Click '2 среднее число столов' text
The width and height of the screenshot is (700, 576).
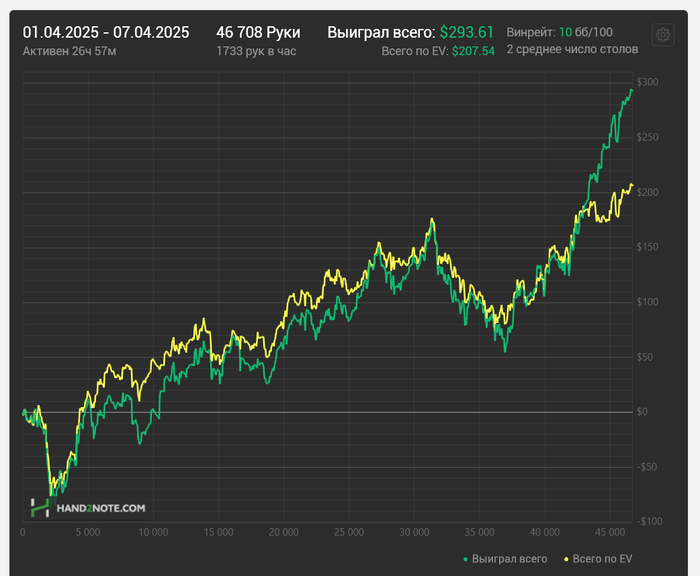pos(572,49)
